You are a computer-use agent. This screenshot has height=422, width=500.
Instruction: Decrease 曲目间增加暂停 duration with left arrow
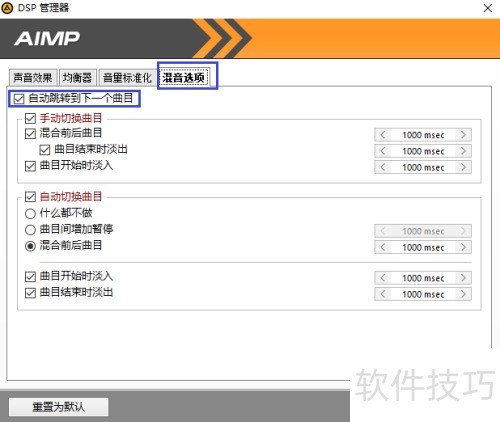[383, 231]
